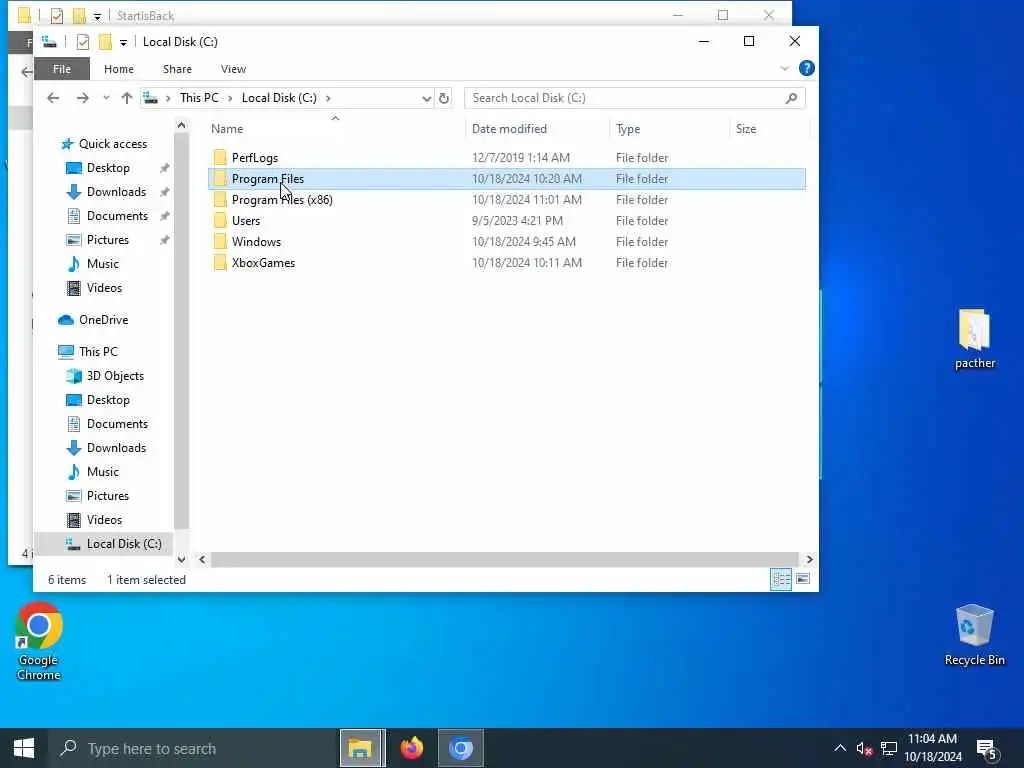
Task: Switch to Details view layout
Action: pyautogui.click(x=780, y=579)
